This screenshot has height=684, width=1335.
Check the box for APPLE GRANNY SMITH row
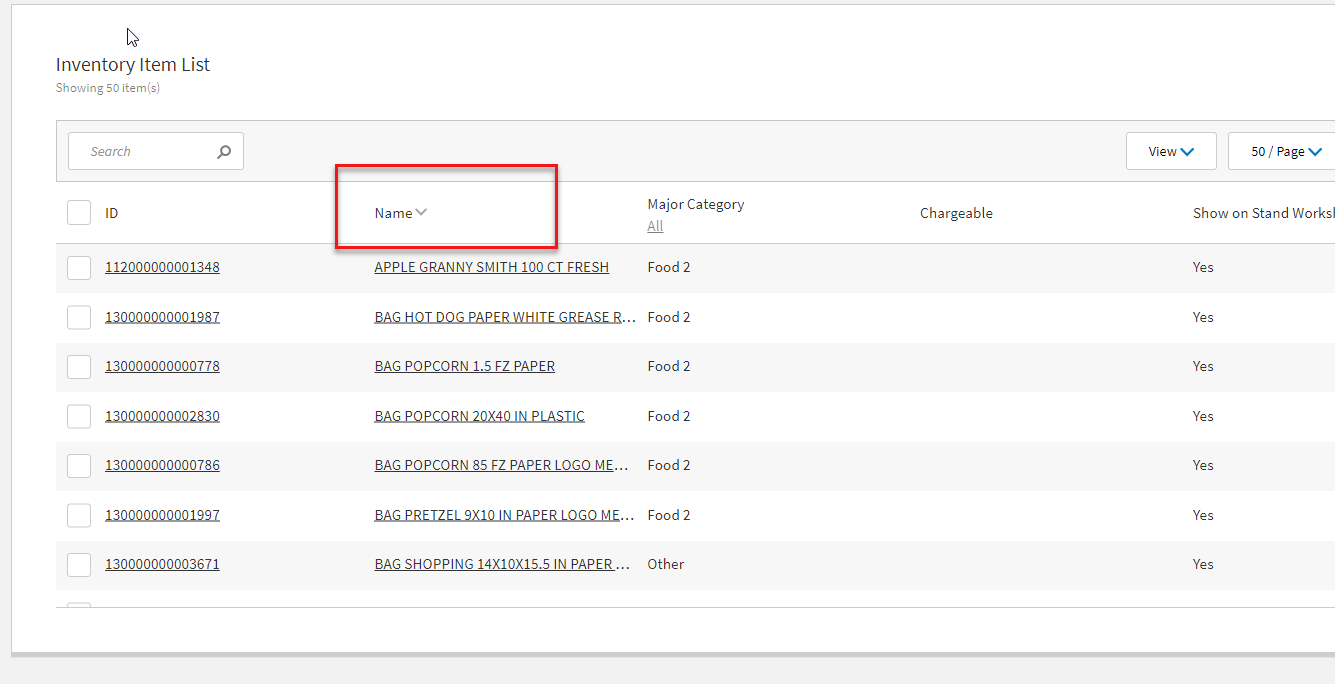click(79, 268)
